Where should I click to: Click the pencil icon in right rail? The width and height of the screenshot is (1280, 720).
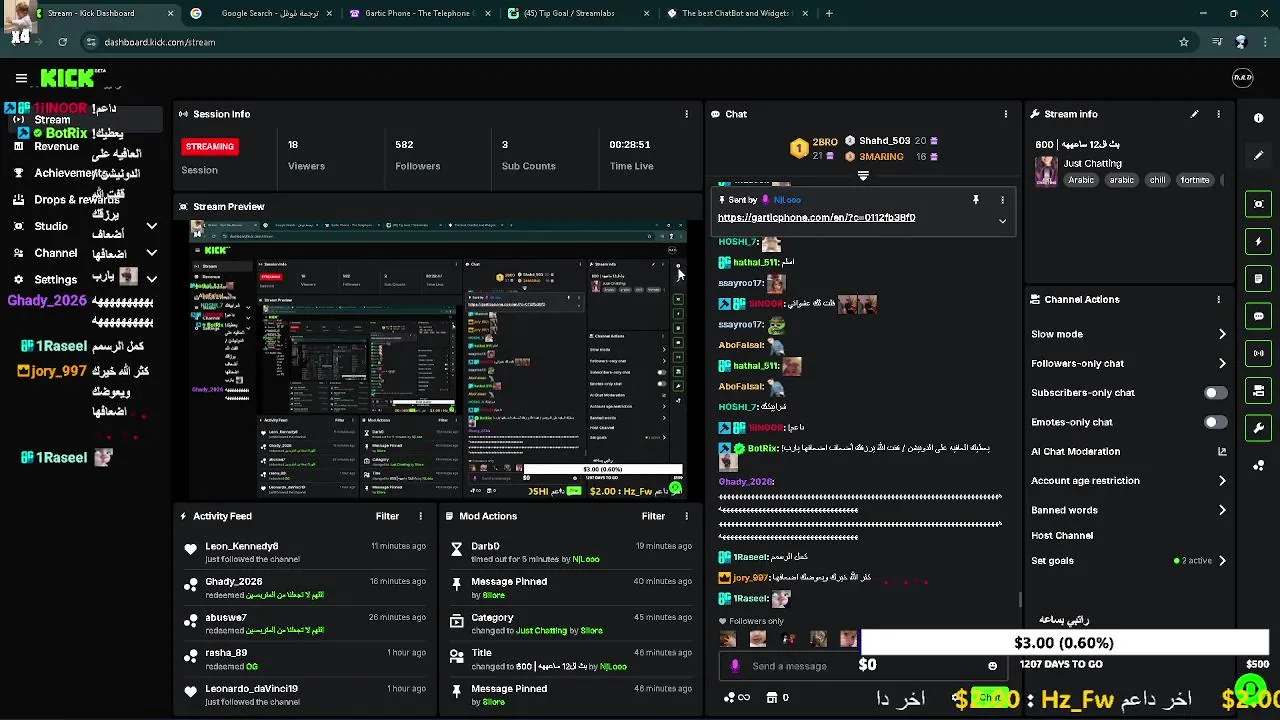(1259, 155)
